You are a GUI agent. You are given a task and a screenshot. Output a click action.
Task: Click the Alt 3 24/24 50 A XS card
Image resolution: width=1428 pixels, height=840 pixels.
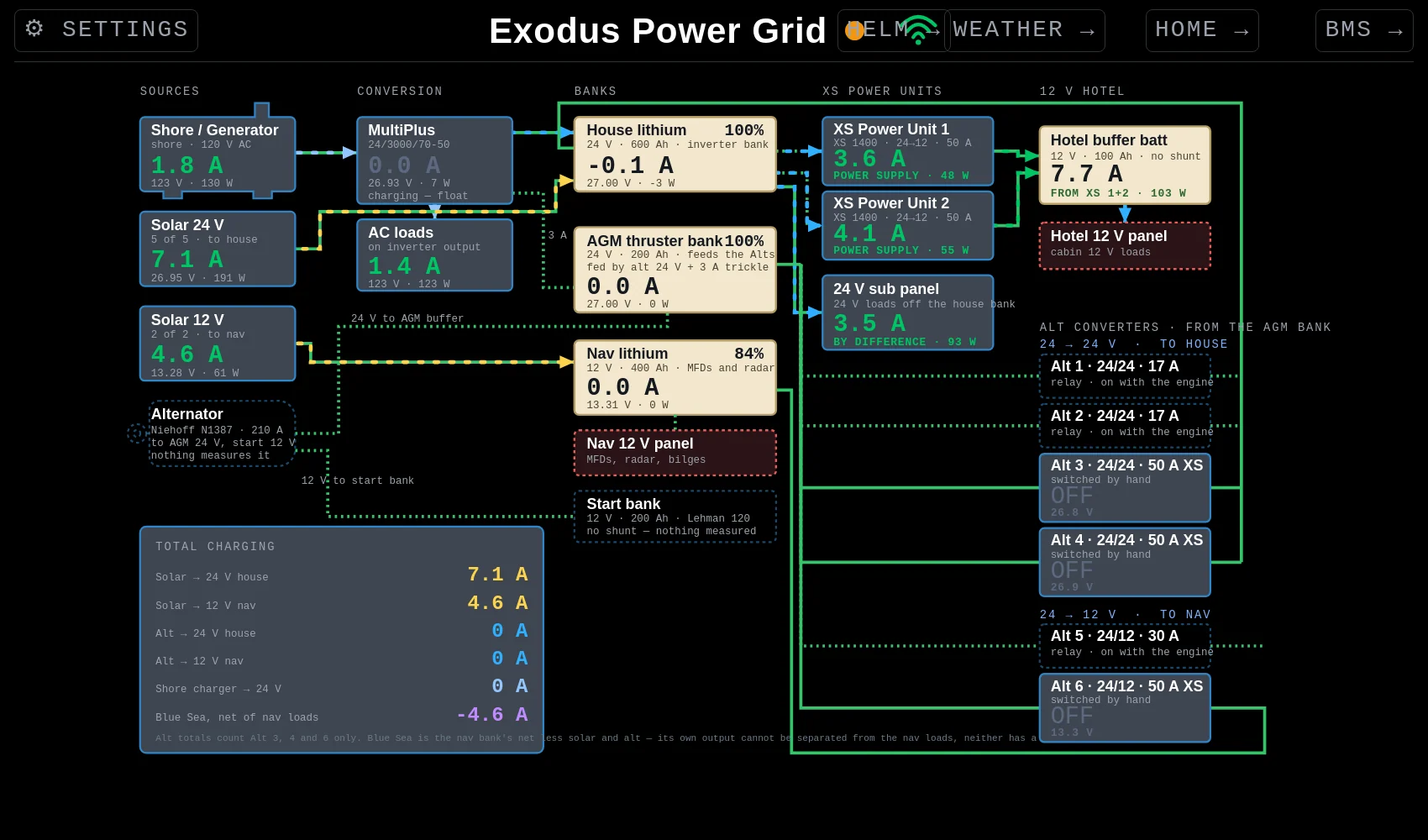click(x=1125, y=487)
